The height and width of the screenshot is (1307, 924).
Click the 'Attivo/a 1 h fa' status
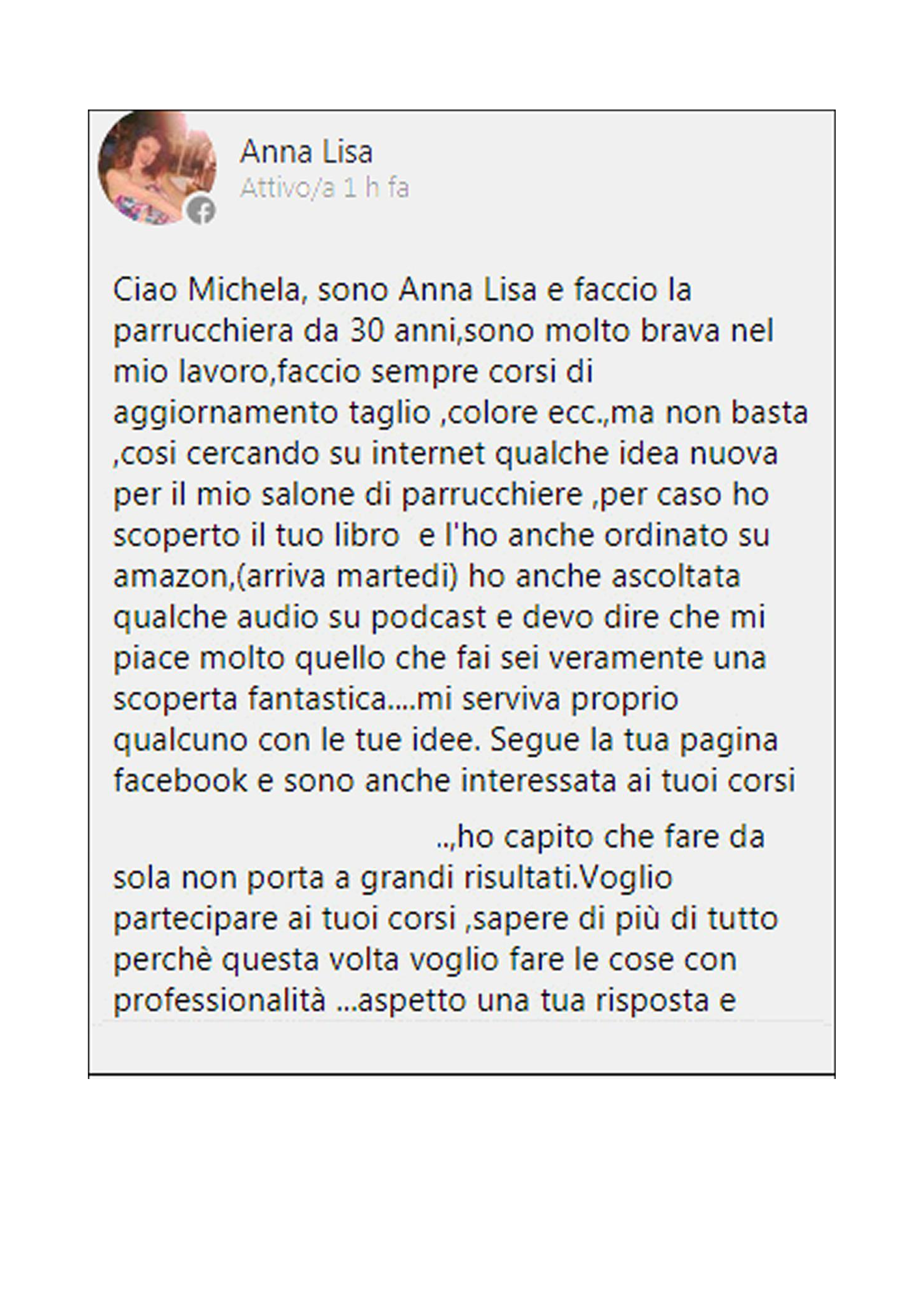[324, 188]
